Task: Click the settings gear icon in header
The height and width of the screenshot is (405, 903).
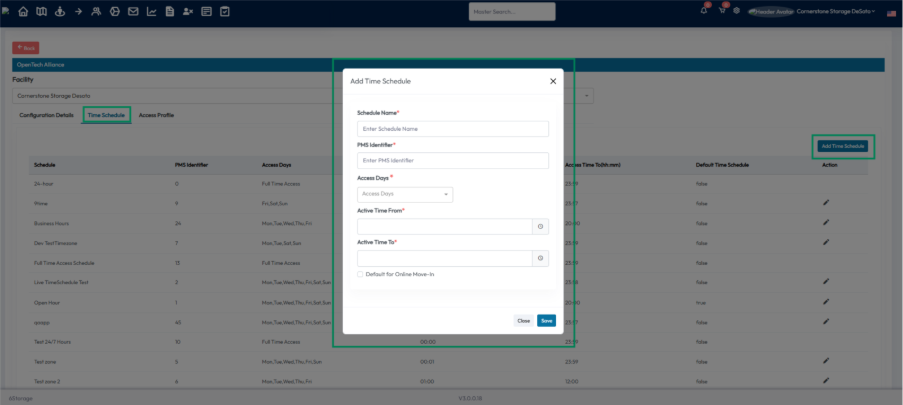Action: point(737,11)
